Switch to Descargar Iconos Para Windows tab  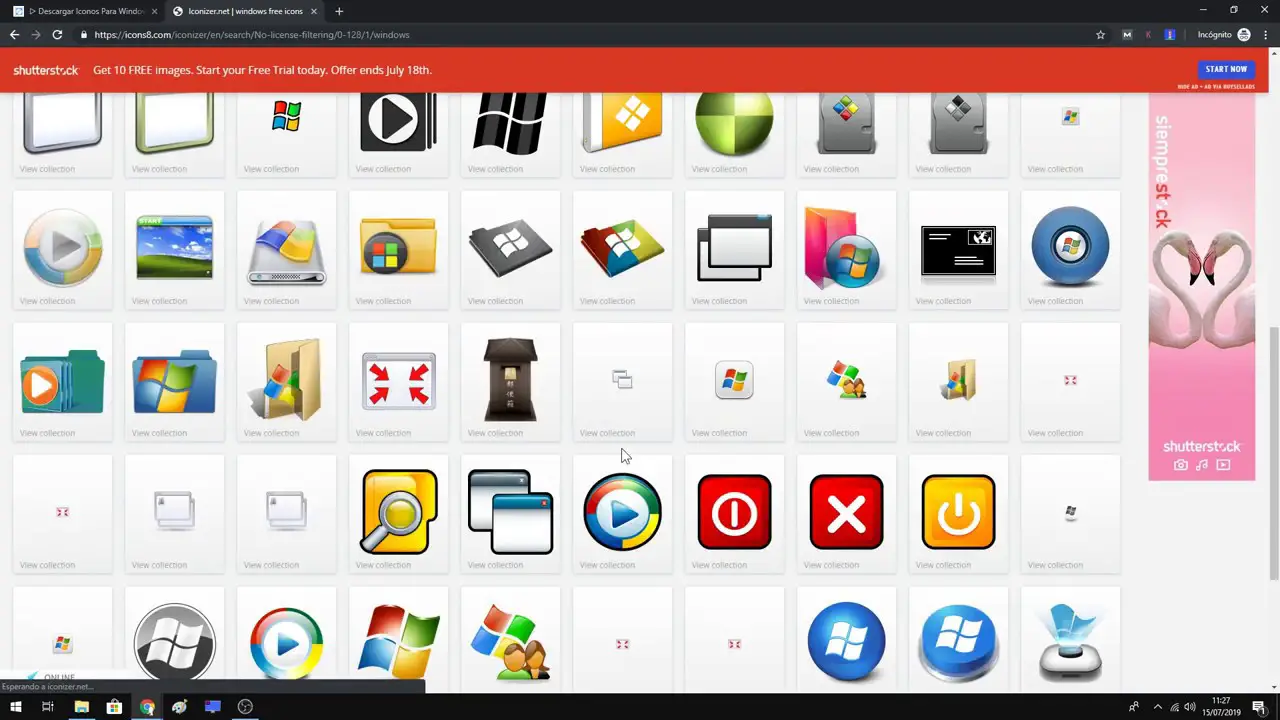click(x=85, y=11)
